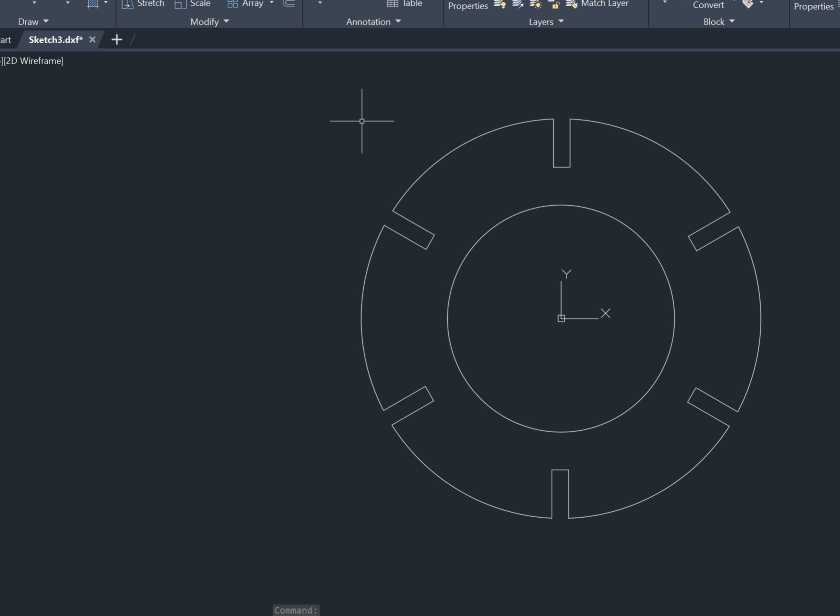Click the Match Layer tool
The width and height of the screenshot is (840, 616).
point(596,3)
